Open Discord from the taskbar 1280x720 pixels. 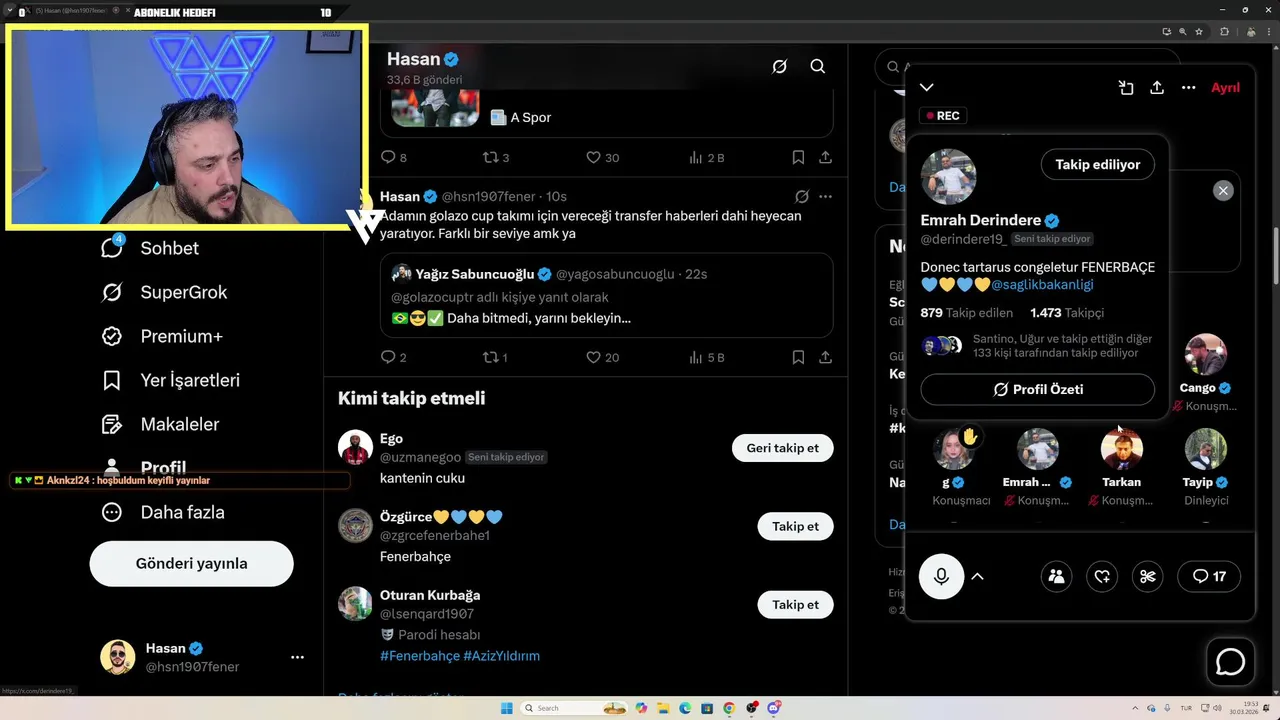[773, 708]
